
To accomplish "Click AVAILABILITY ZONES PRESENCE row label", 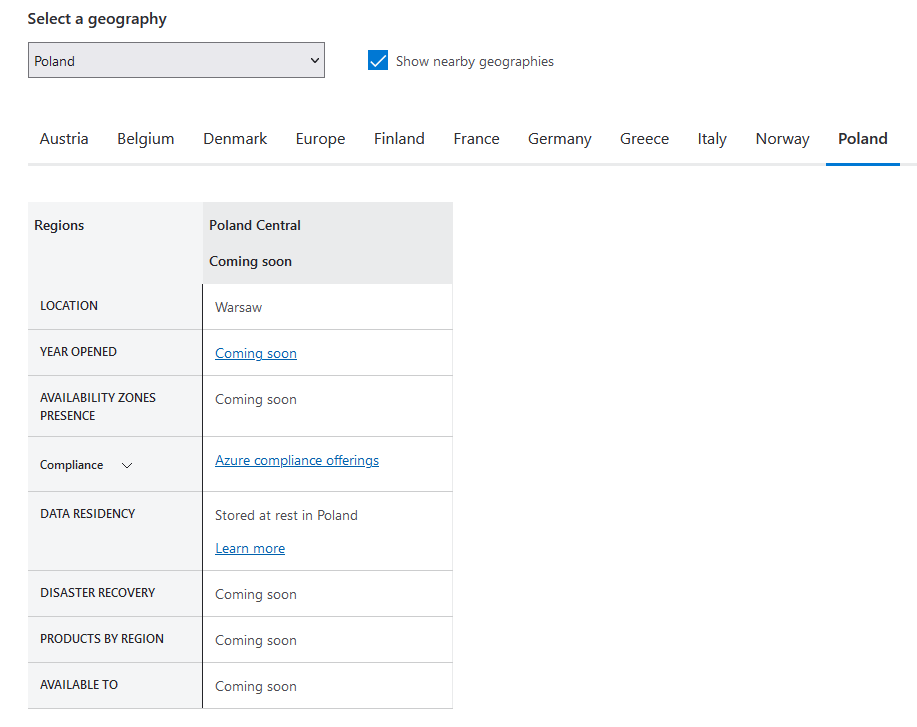I will 98,406.
